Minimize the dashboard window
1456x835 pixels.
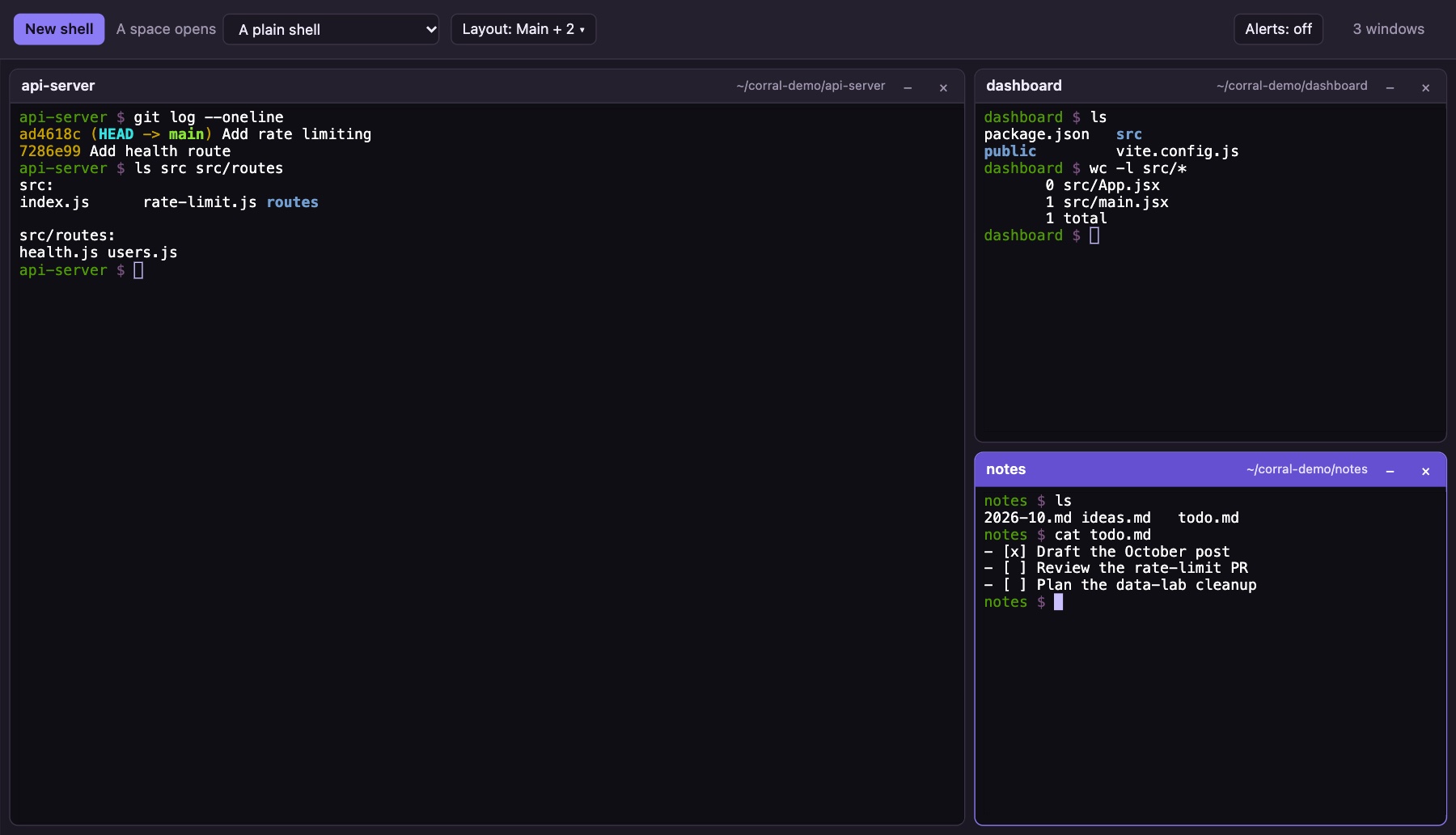1390,87
